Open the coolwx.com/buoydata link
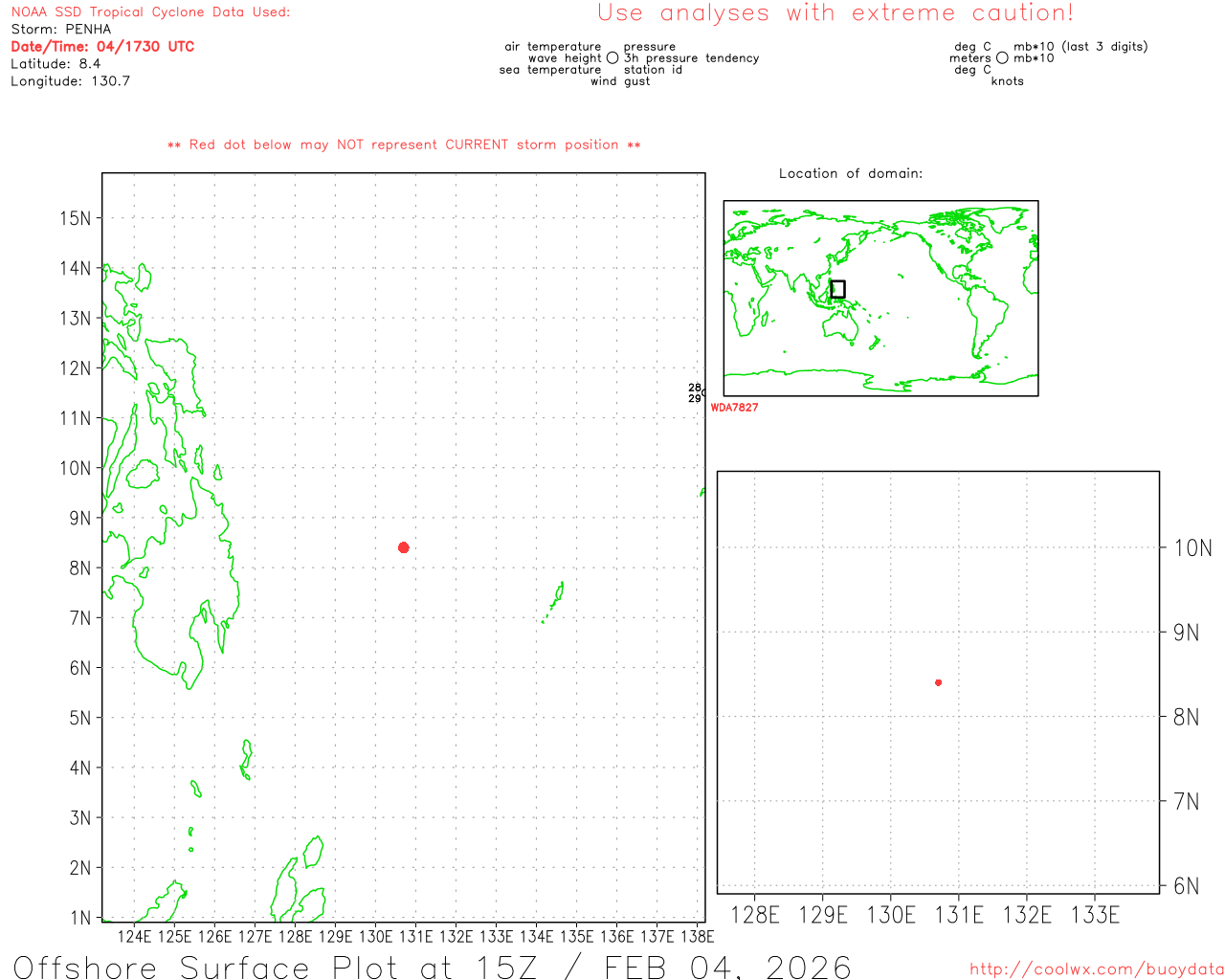 pyautogui.click(x=1096, y=969)
